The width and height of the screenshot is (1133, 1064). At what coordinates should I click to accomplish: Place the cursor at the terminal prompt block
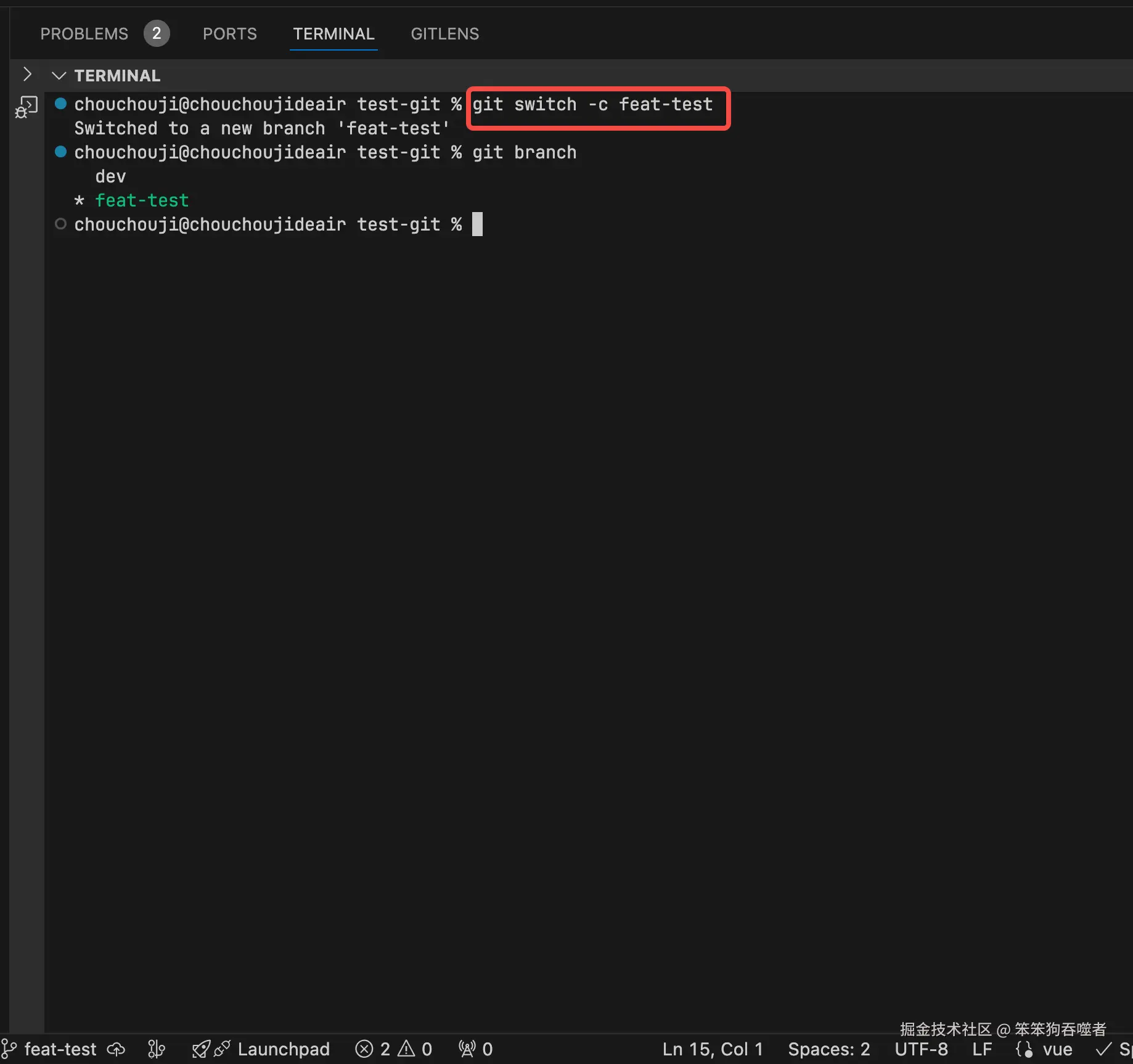click(477, 224)
